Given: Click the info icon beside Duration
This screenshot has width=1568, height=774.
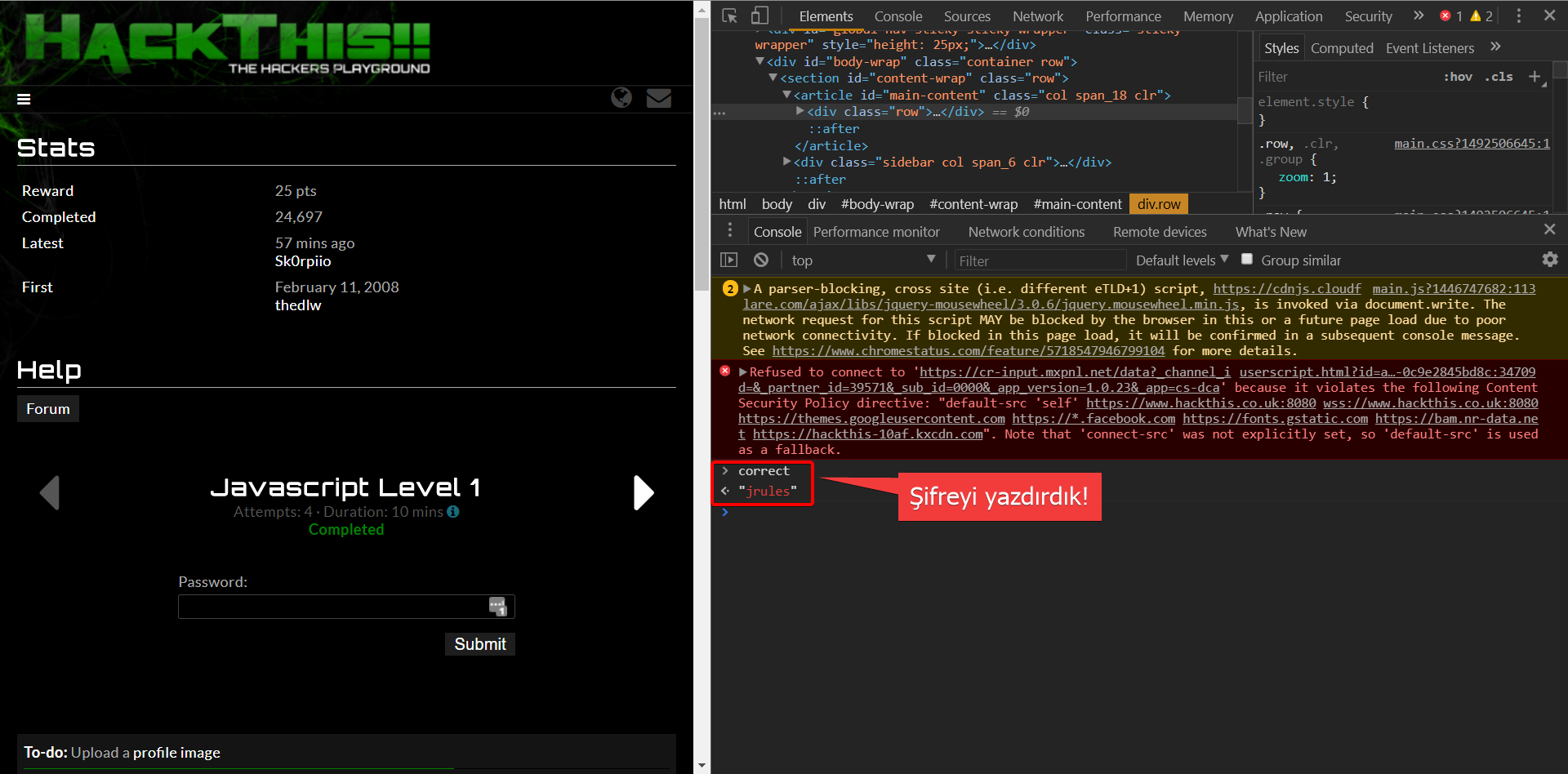Looking at the screenshot, I should click(453, 512).
